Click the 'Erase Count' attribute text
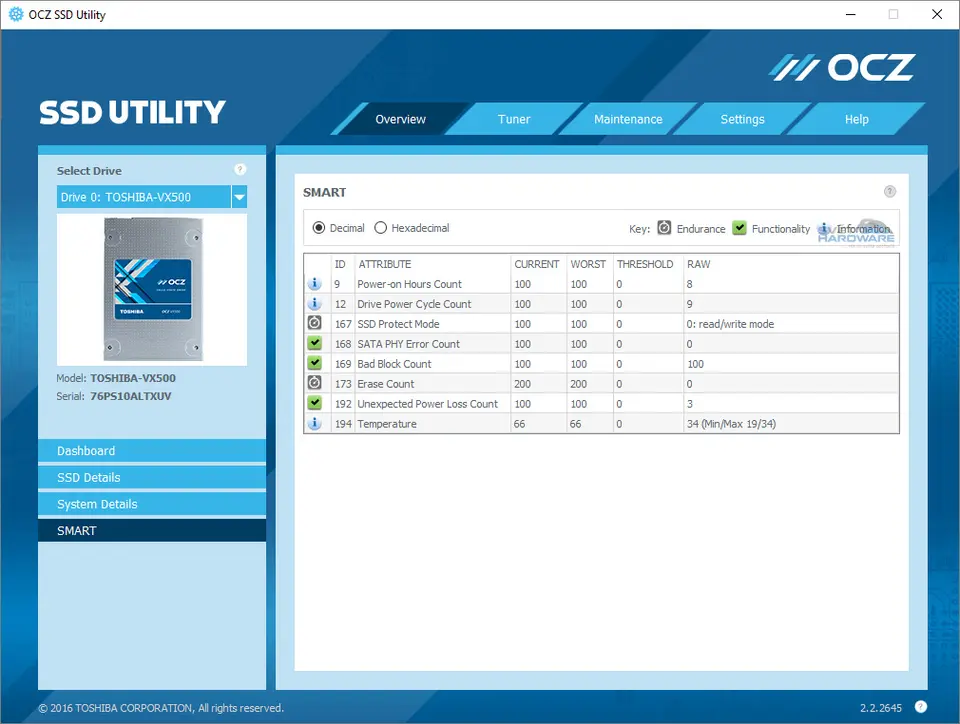 (x=386, y=384)
